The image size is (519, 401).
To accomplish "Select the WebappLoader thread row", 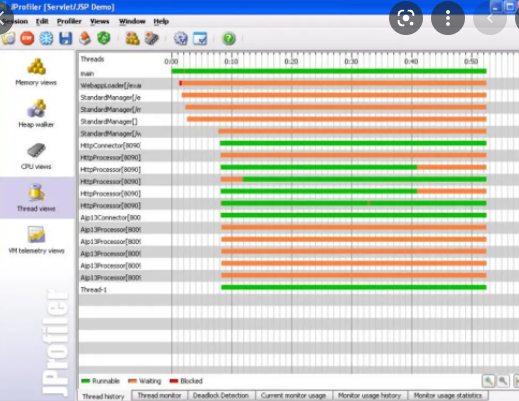I will click(299, 84).
